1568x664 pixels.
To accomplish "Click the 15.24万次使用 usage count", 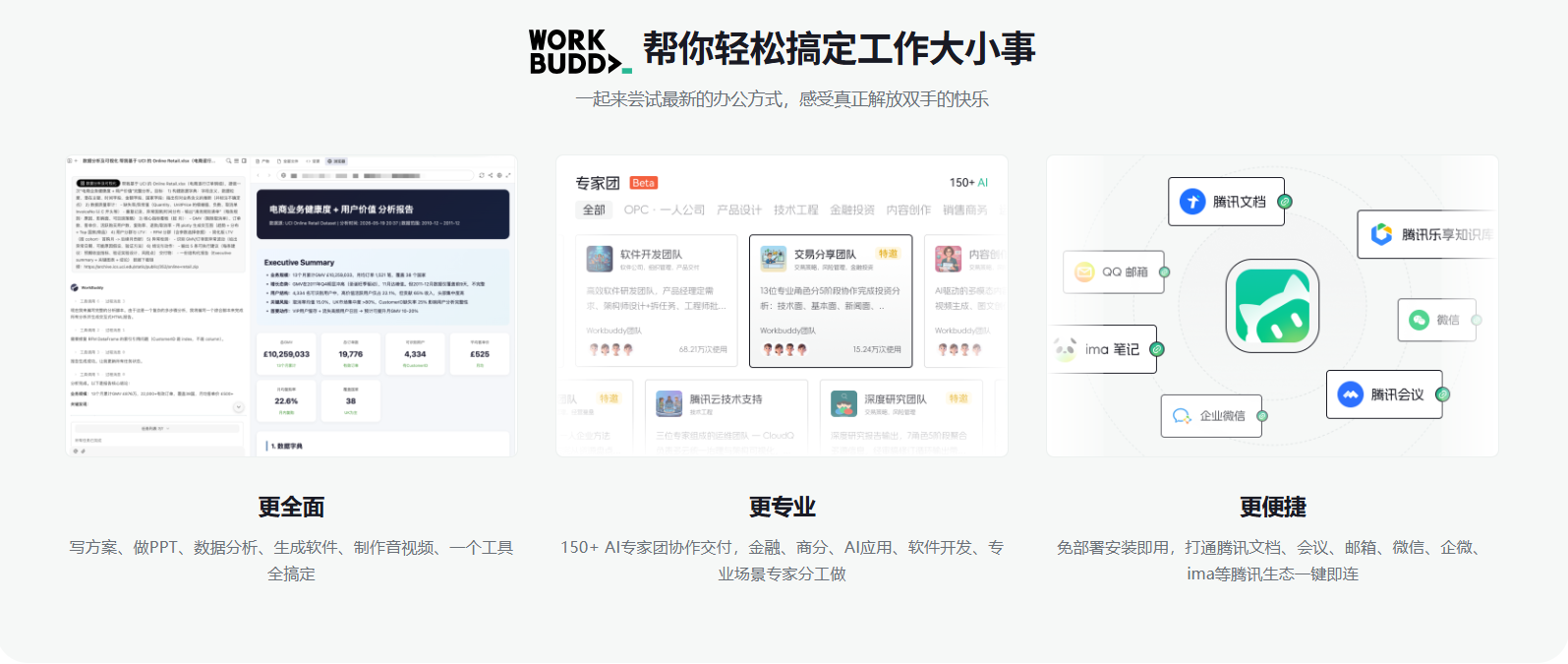I will click(877, 349).
